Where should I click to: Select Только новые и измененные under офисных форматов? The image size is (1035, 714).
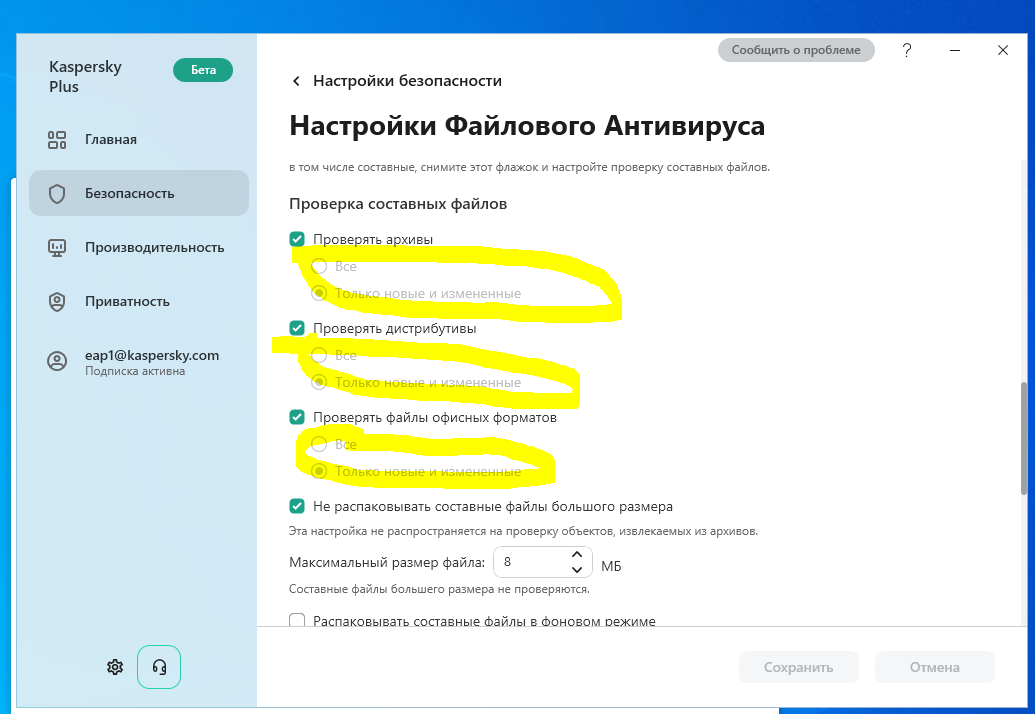319,471
